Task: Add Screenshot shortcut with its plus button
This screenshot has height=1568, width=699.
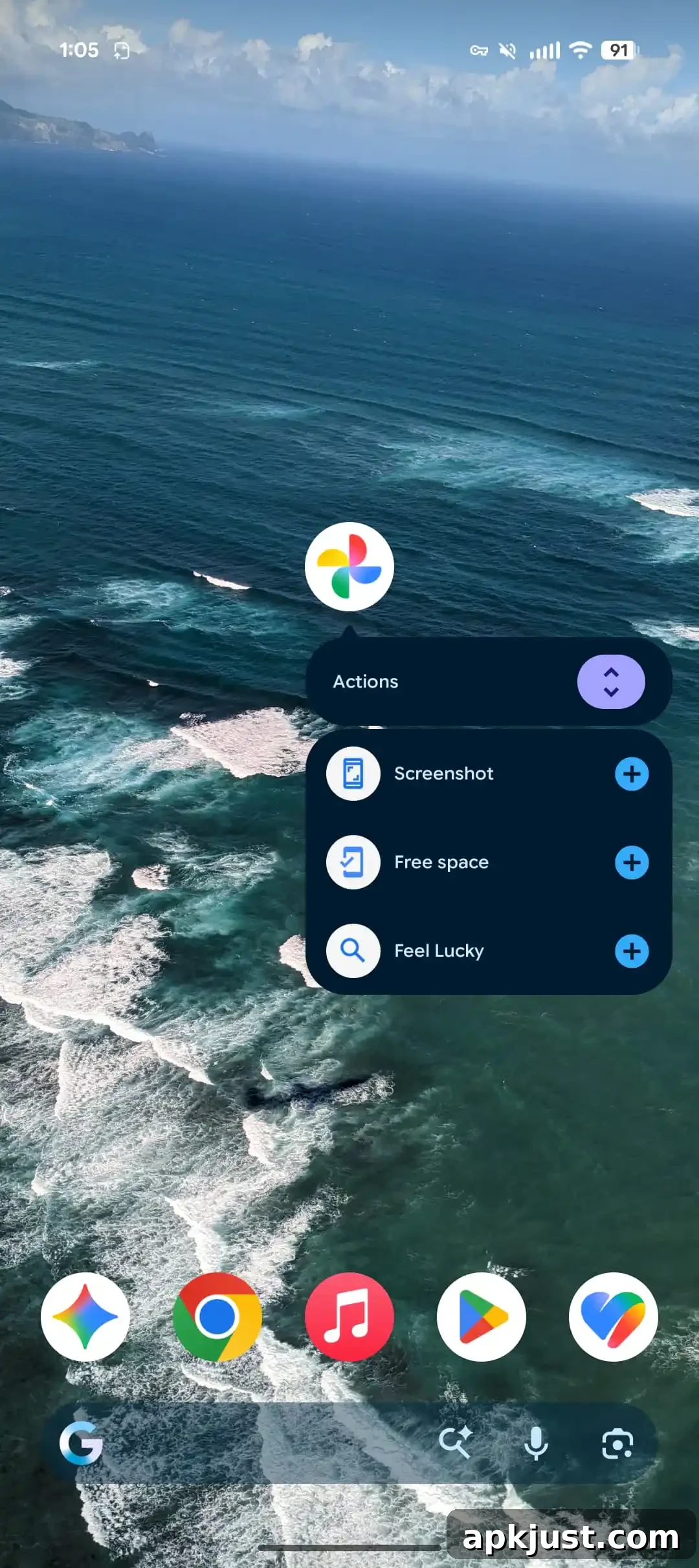Action: (x=632, y=774)
